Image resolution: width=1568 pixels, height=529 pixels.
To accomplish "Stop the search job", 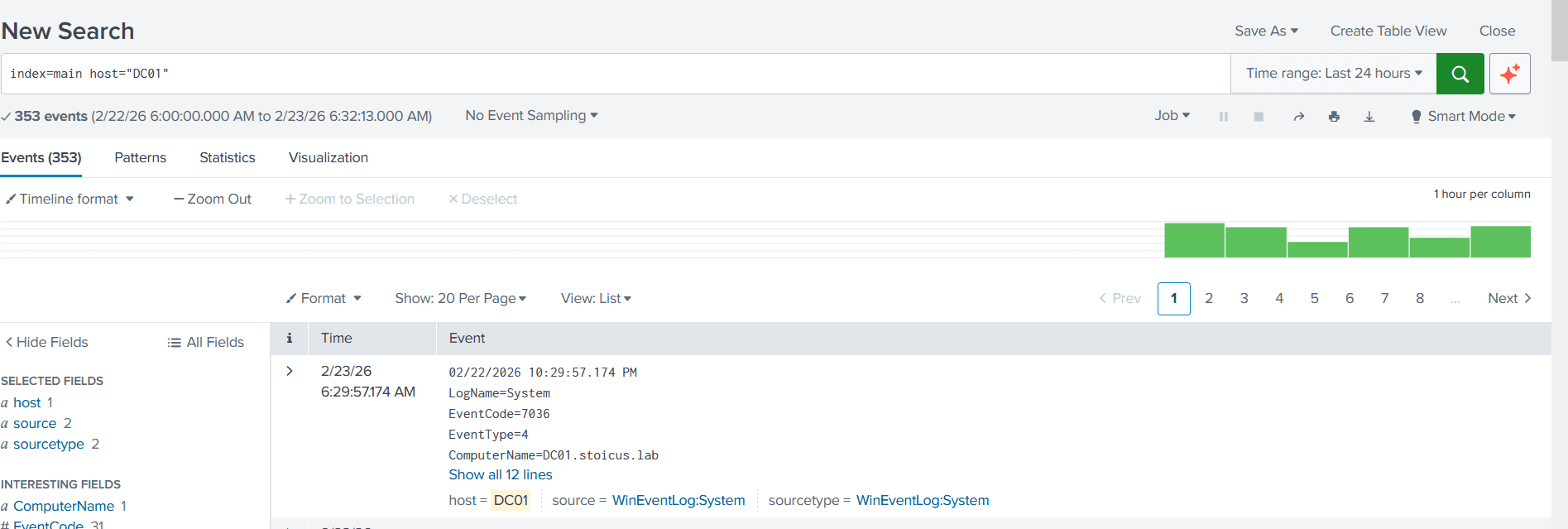I will [x=1258, y=117].
